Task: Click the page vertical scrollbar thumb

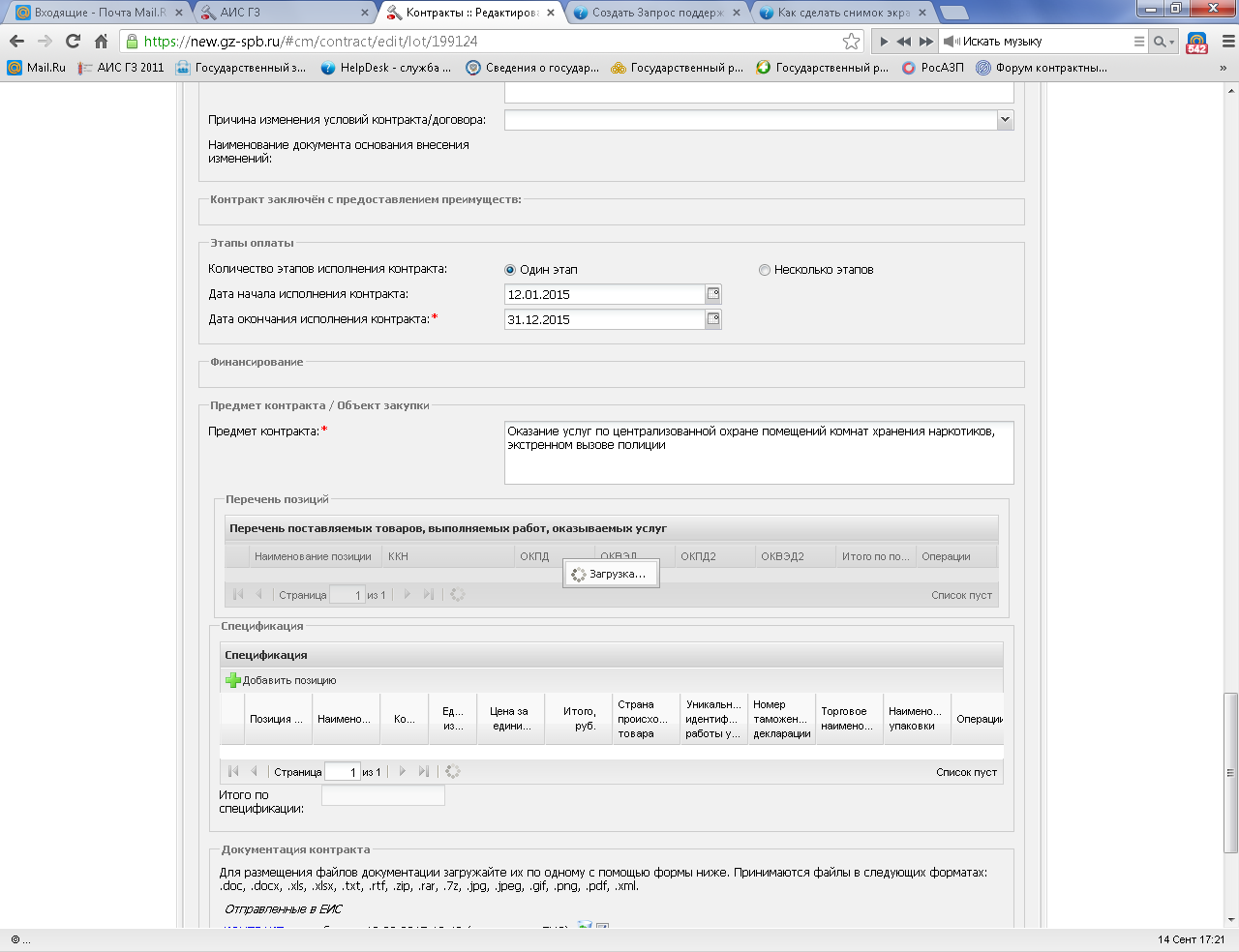Action: 1230,772
